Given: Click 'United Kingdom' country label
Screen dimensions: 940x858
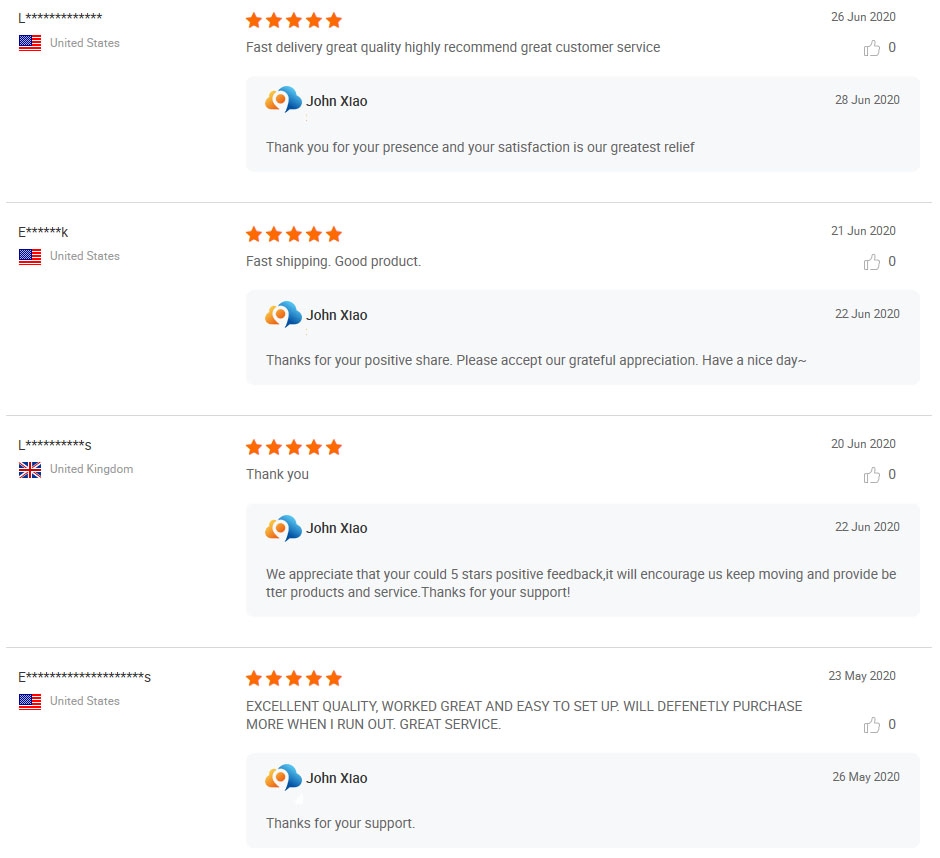Looking at the screenshot, I should pos(91,469).
